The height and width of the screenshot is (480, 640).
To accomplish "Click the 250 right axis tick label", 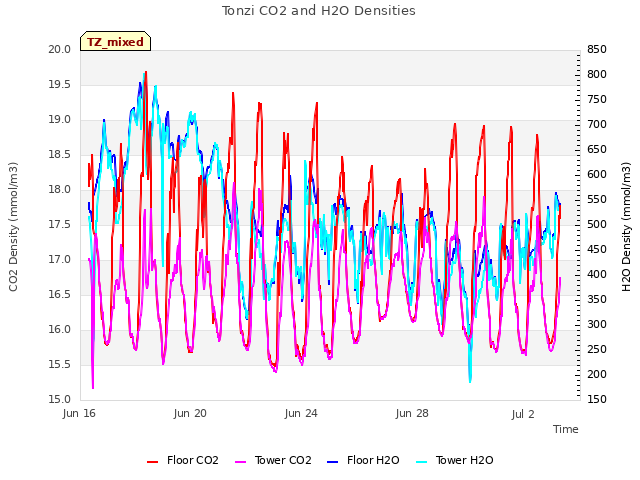I will pyautogui.click(x=597, y=349).
